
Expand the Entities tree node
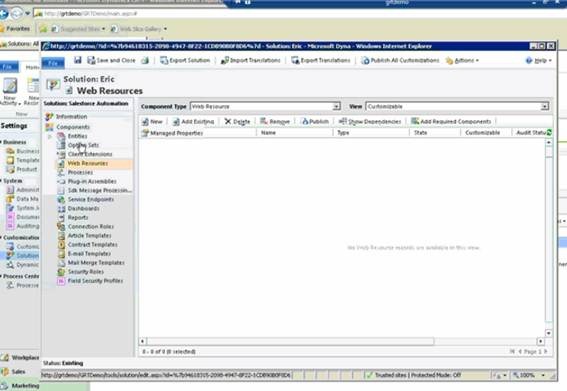[x=50, y=136]
